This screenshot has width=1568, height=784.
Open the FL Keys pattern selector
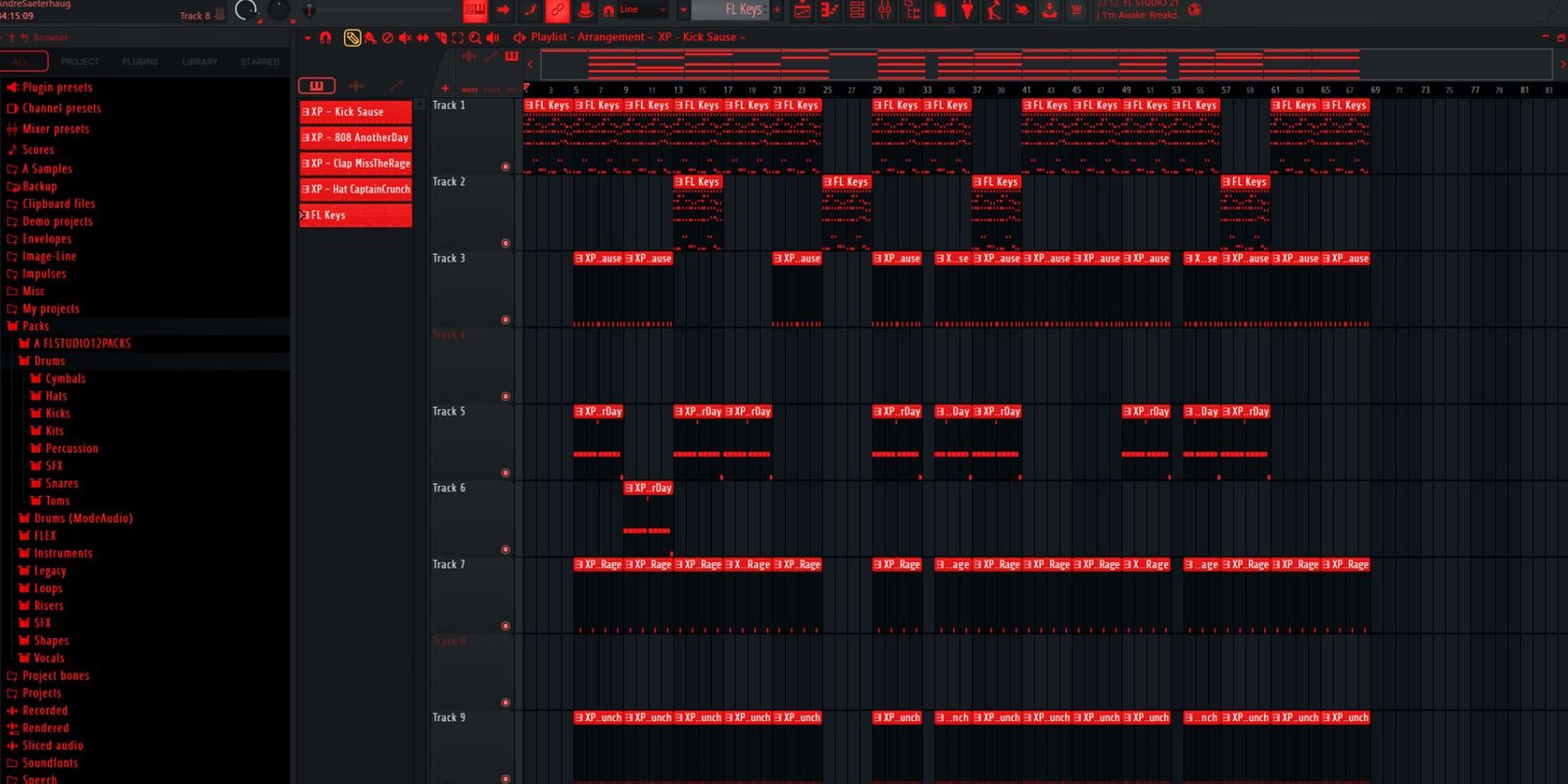click(x=730, y=11)
